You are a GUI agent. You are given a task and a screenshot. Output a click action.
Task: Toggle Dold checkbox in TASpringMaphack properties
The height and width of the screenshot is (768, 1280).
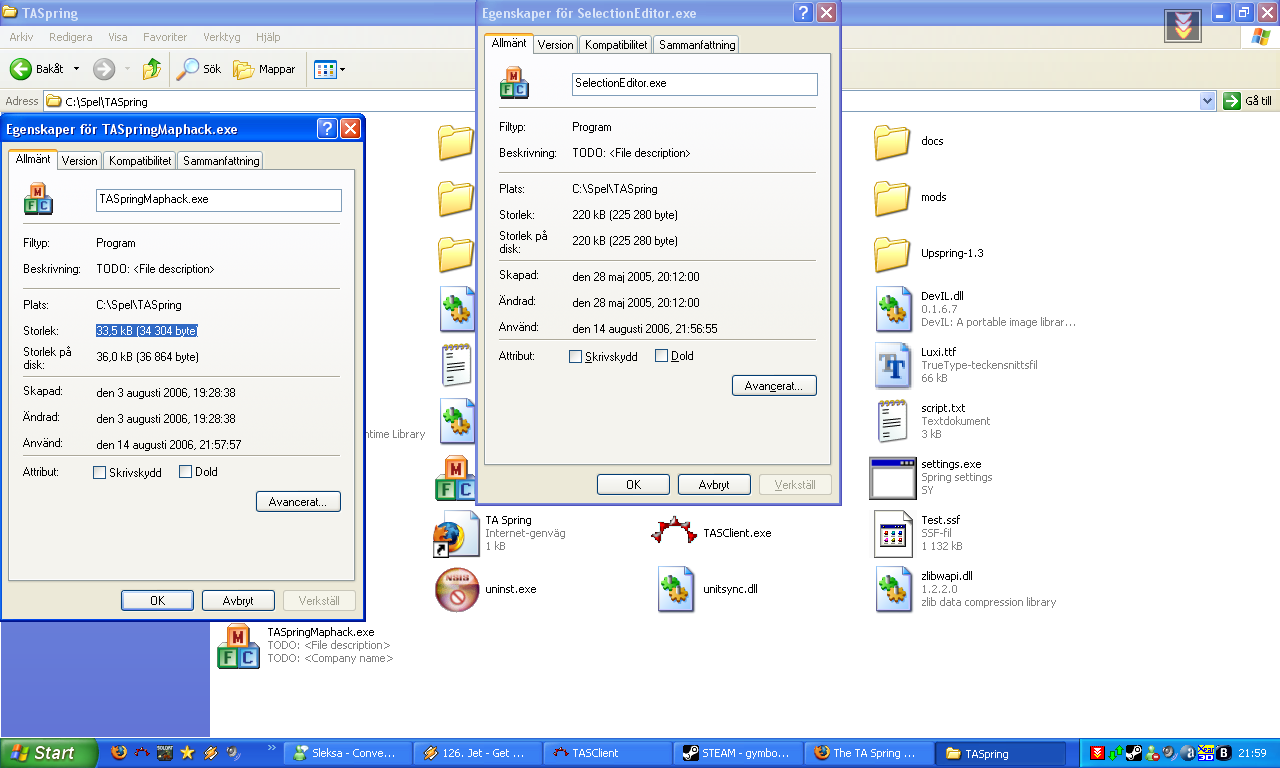(x=185, y=472)
